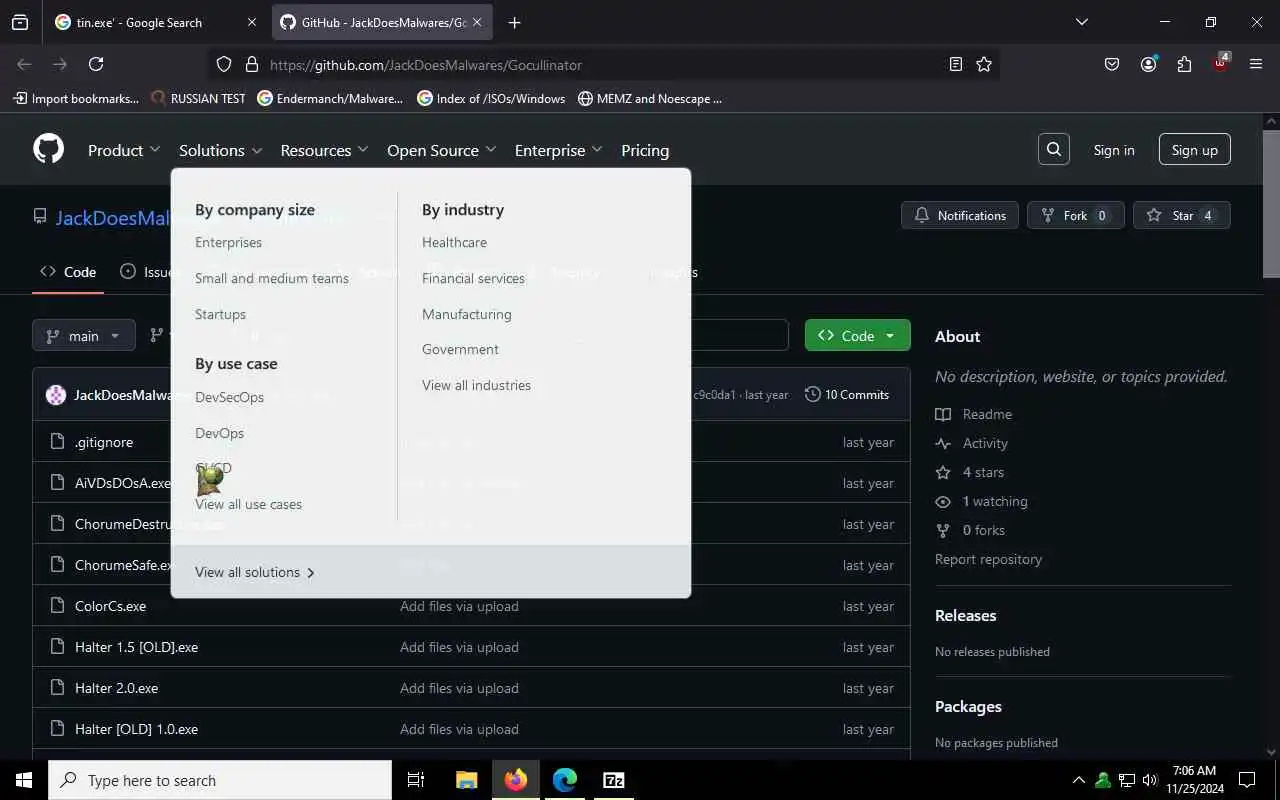
Task: Open the volume speaker tray icon
Action: tap(1149, 780)
